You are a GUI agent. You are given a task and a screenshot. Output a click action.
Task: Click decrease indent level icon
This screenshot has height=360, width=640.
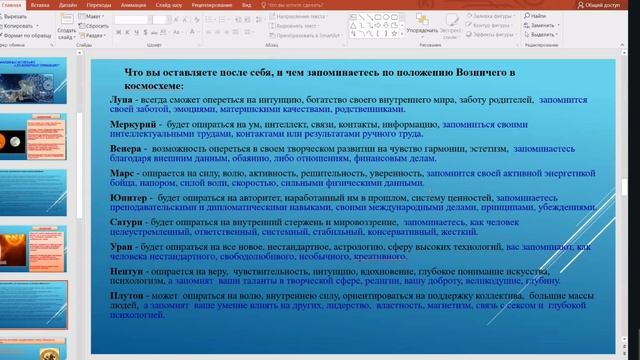[238, 20]
